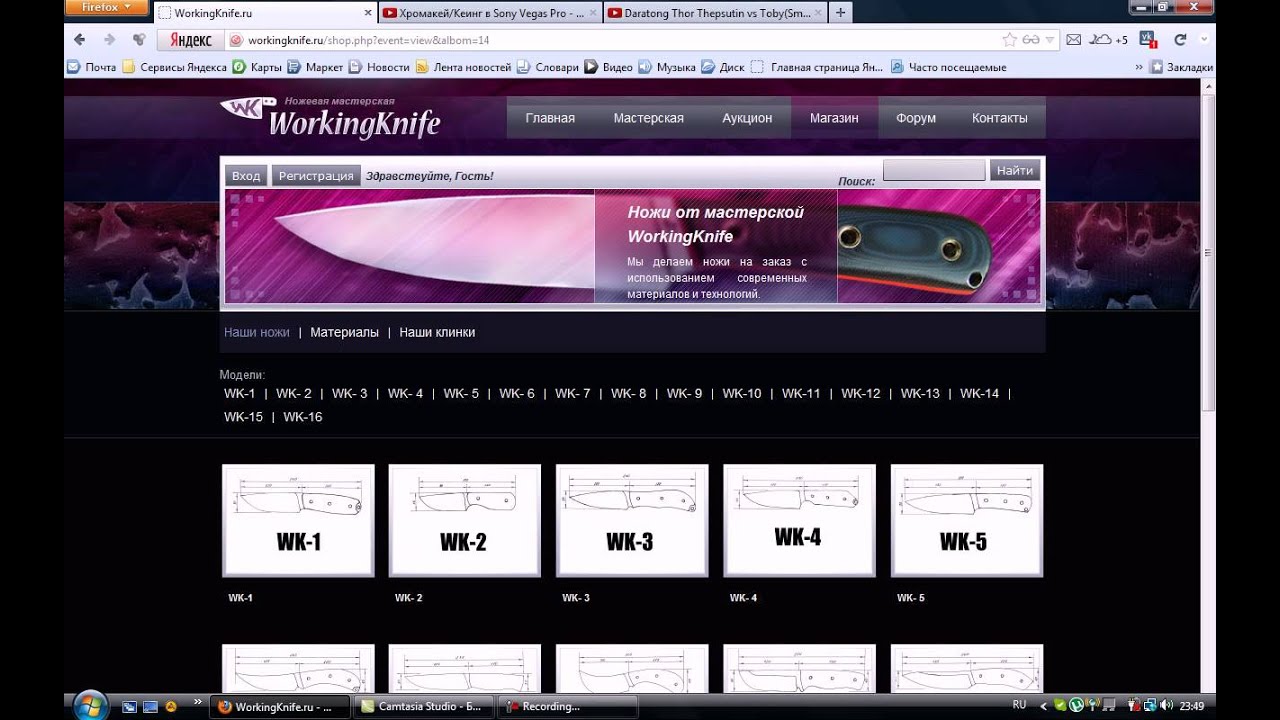Open the WK-1 knife thumbnail
The width and height of the screenshot is (1280, 720).
click(x=298, y=520)
